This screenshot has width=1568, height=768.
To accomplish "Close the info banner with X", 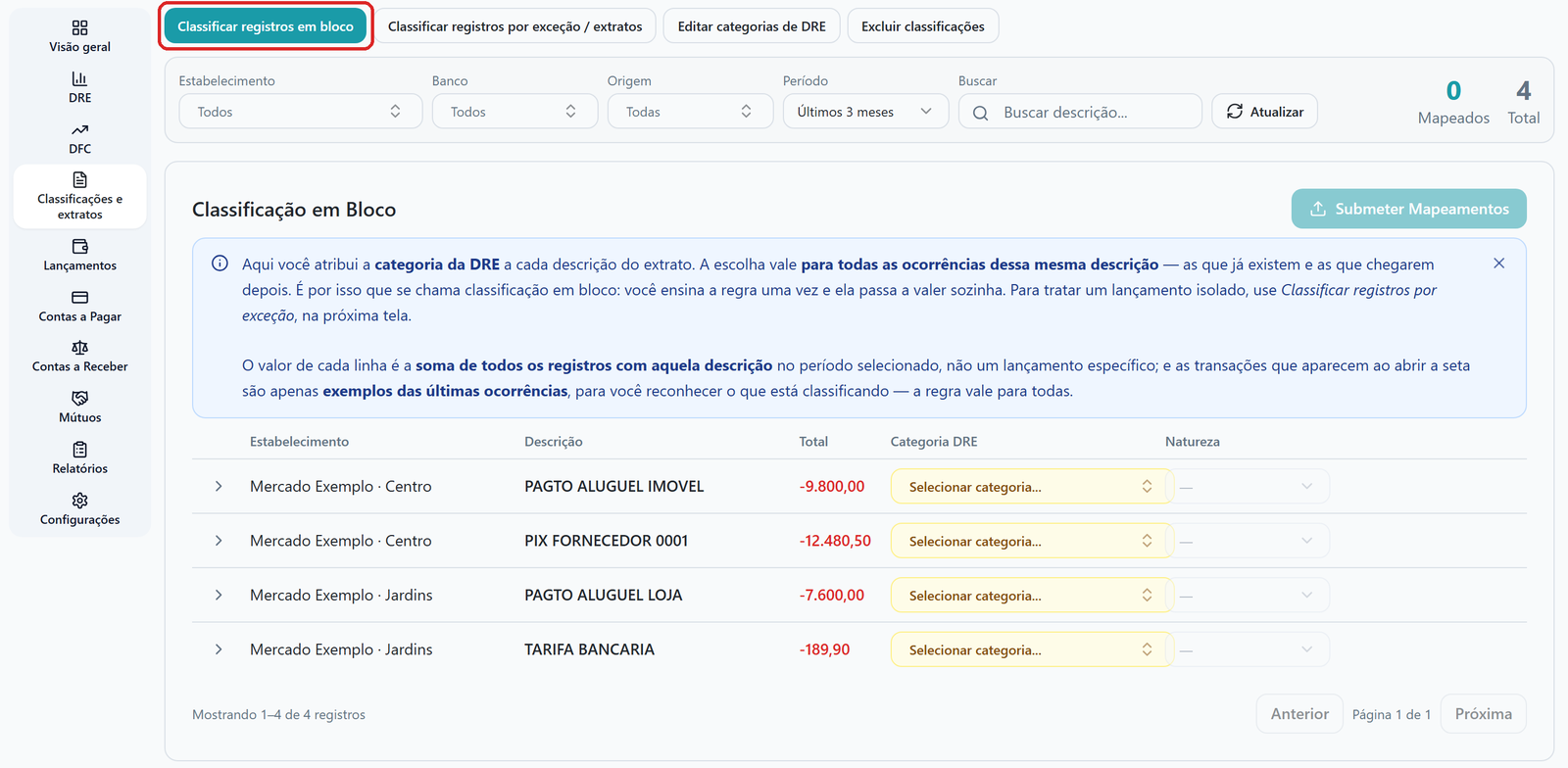I will point(1498,264).
